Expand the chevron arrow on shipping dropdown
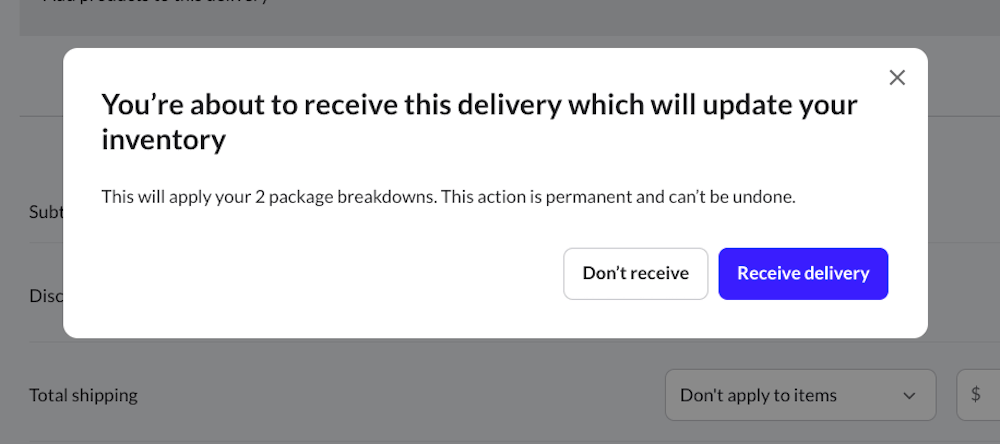The height and width of the screenshot is (444, 1000). (x=909, y=396)
